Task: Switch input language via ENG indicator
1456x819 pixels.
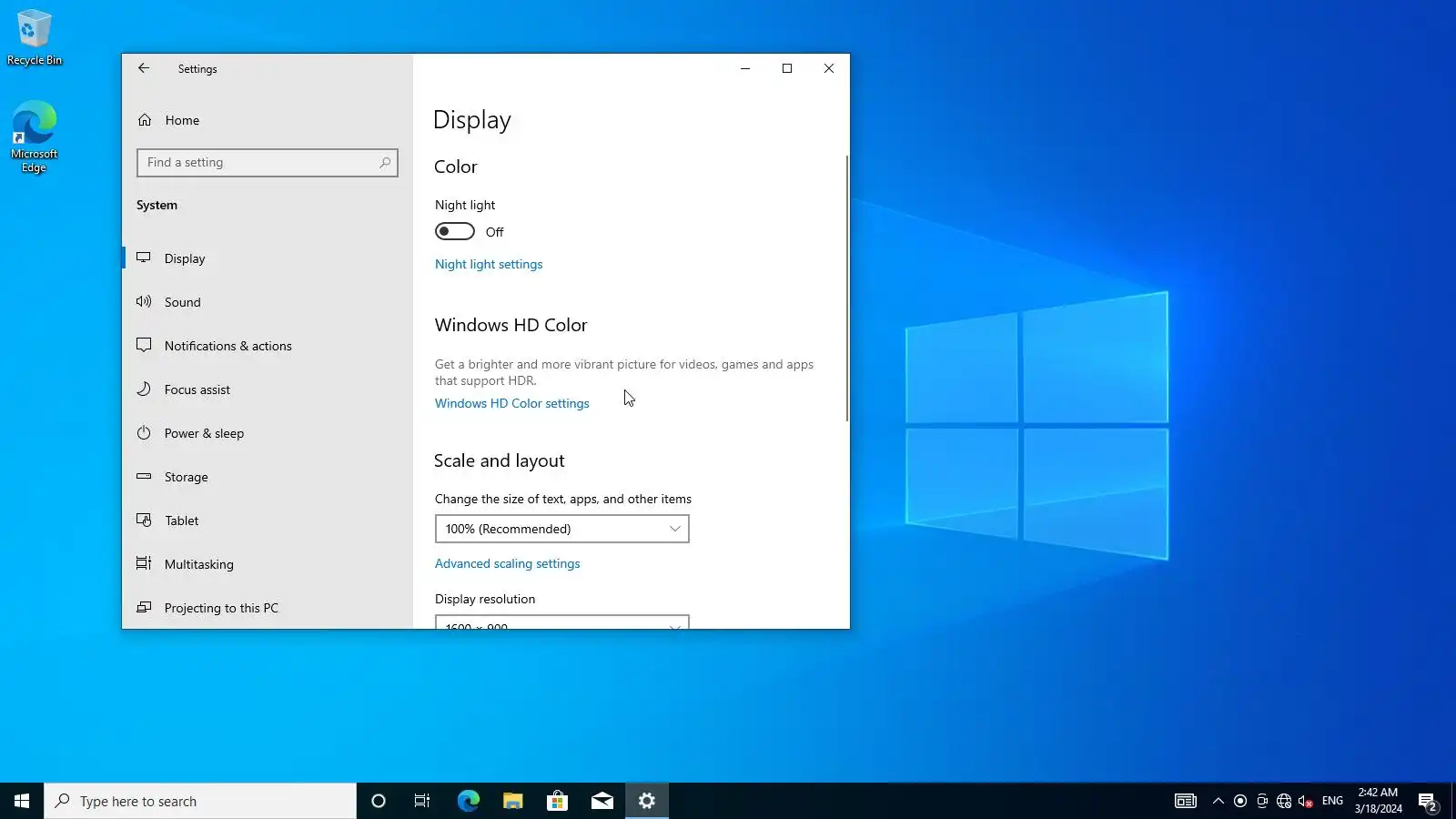Action: [1332, 801]
